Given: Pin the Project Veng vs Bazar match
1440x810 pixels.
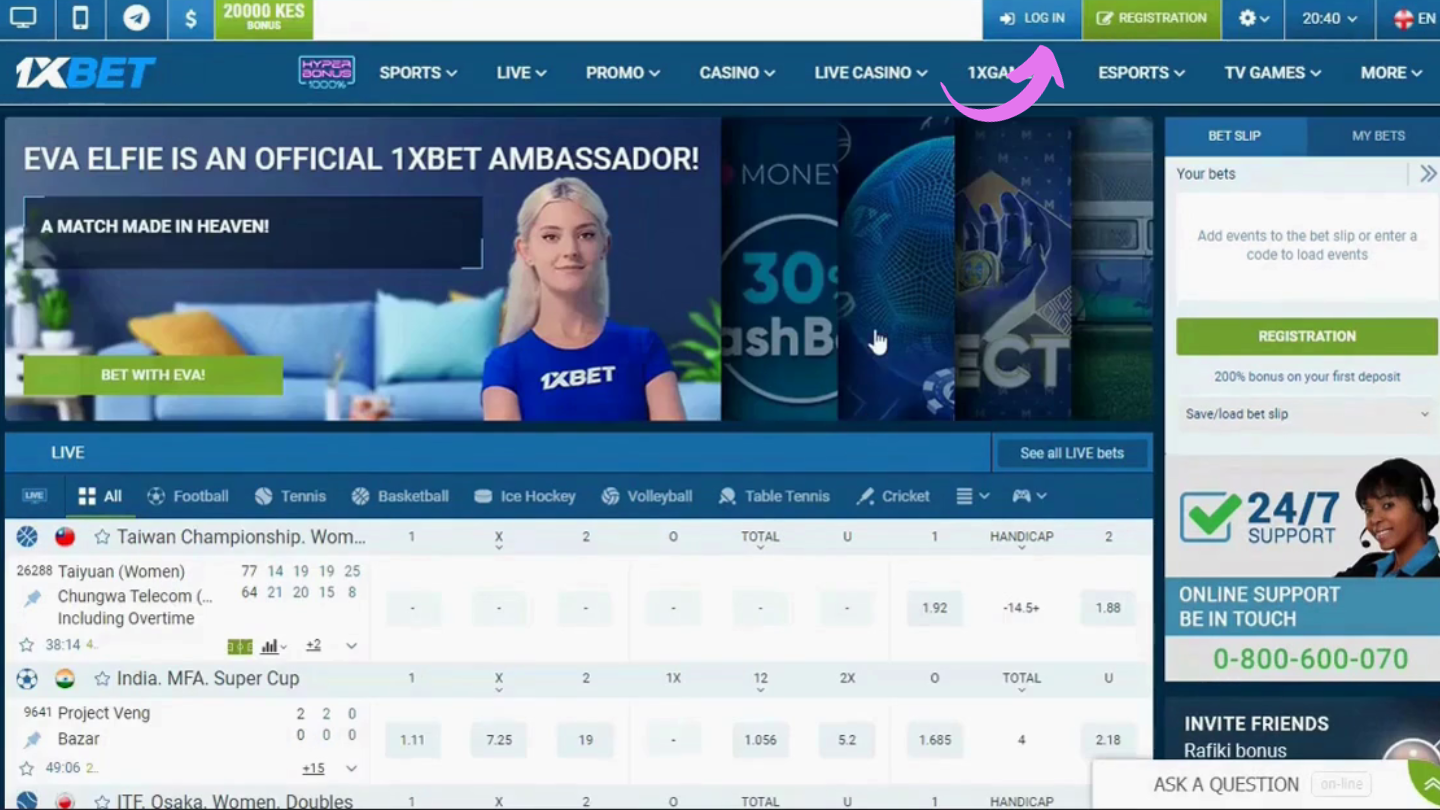Looking at the screenshot, I should click(x=33, y=739).
